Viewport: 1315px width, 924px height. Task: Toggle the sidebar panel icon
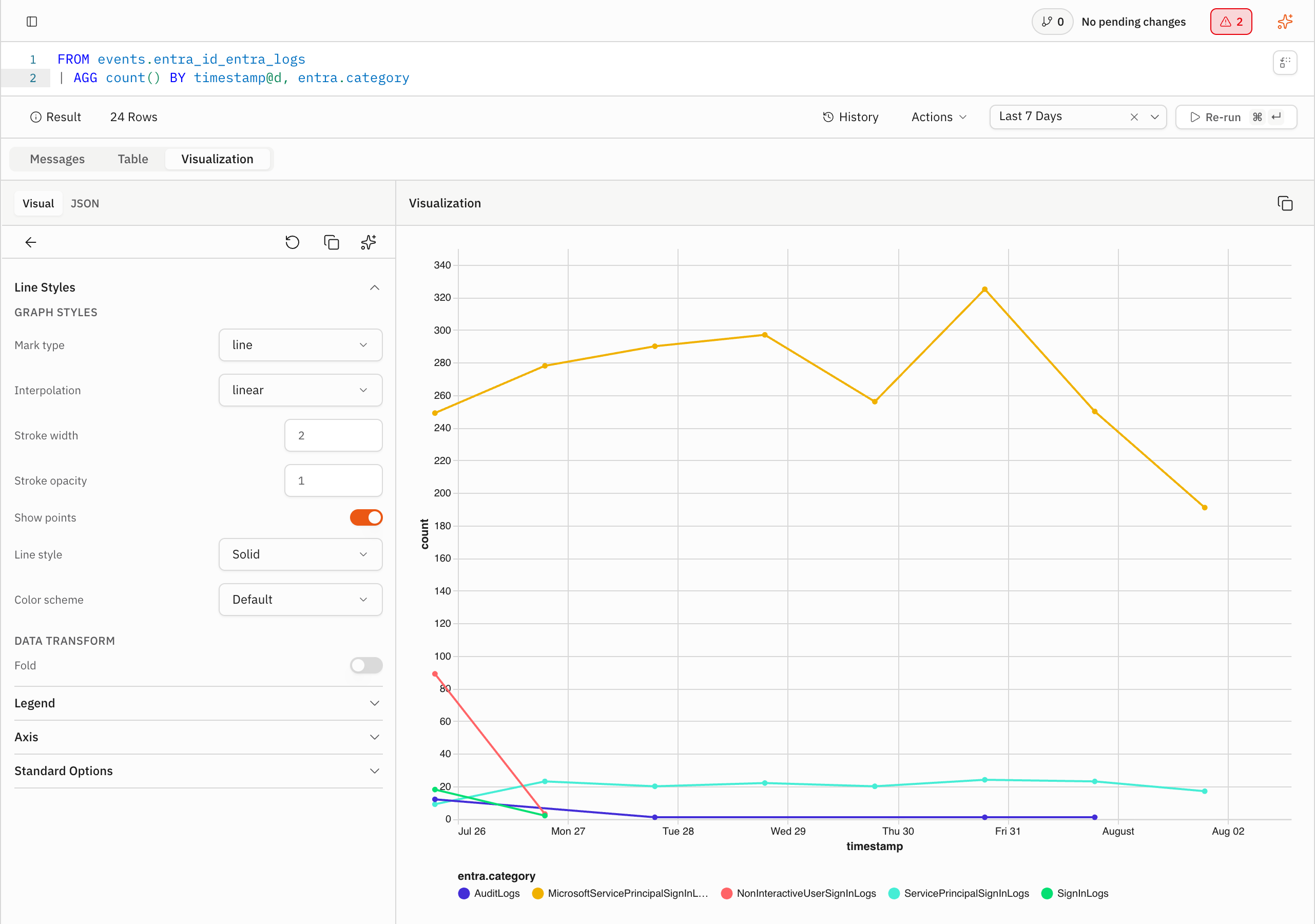click(x=32, y=22)
